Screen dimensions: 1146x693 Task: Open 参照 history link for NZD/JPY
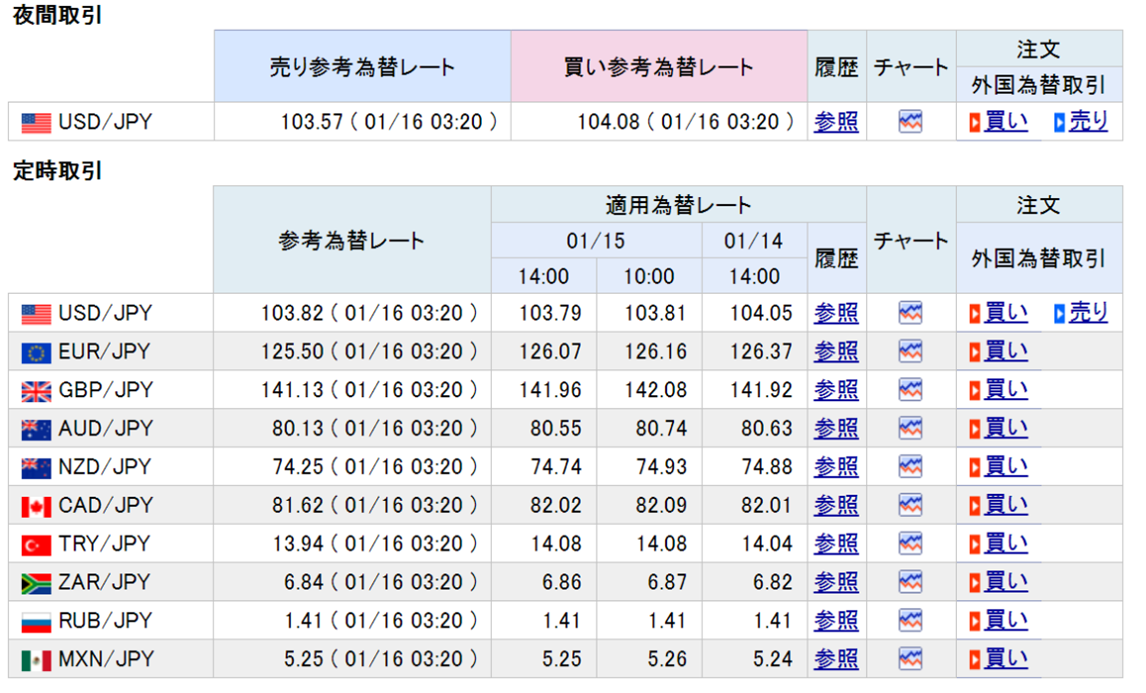[x=836, y=467]
